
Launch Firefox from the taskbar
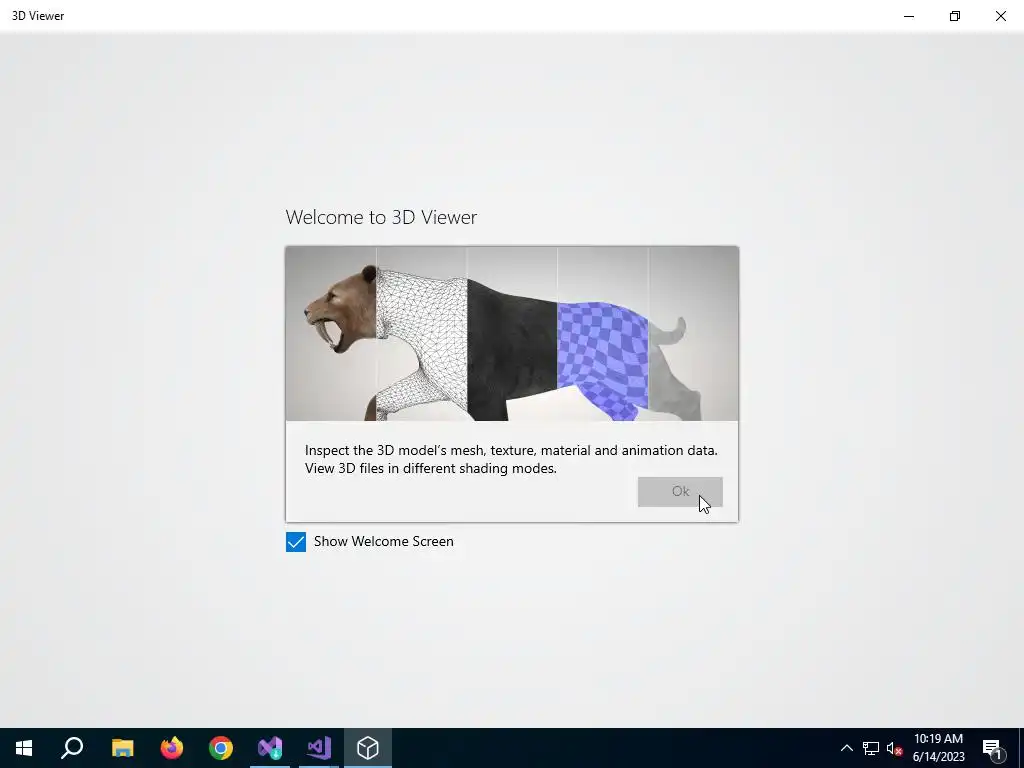172,748
